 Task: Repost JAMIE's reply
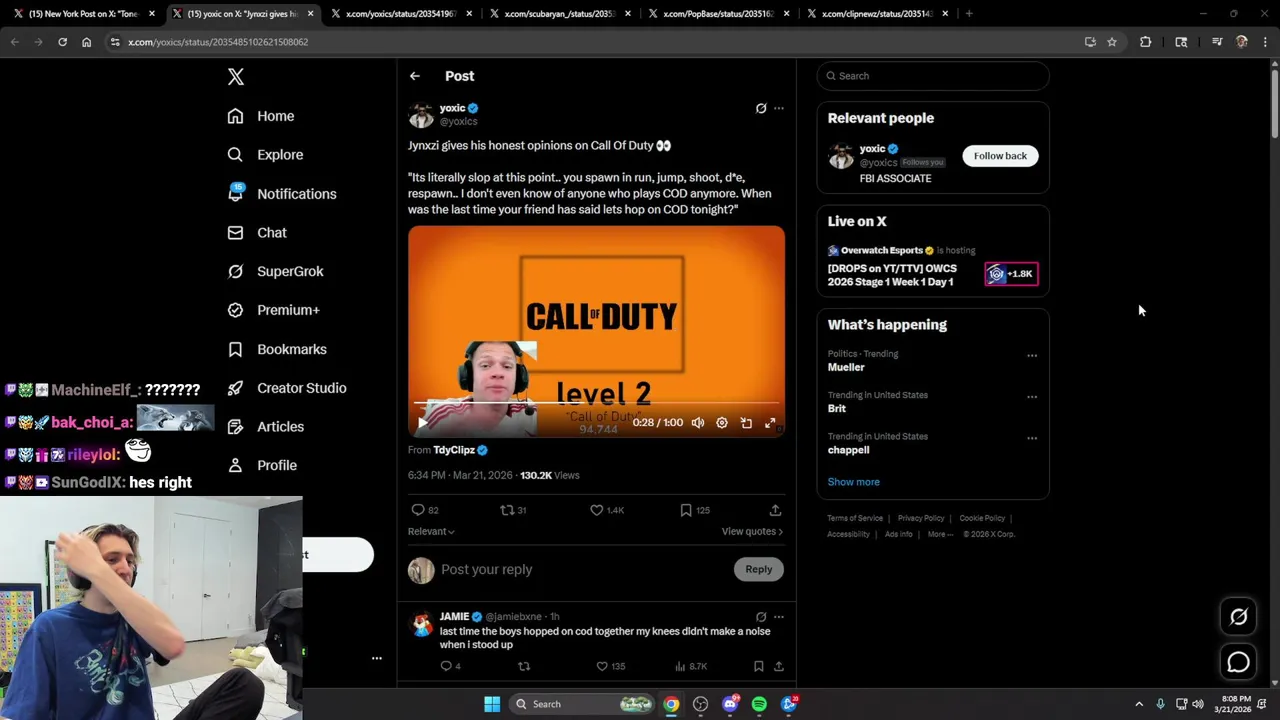coord(524,666)
